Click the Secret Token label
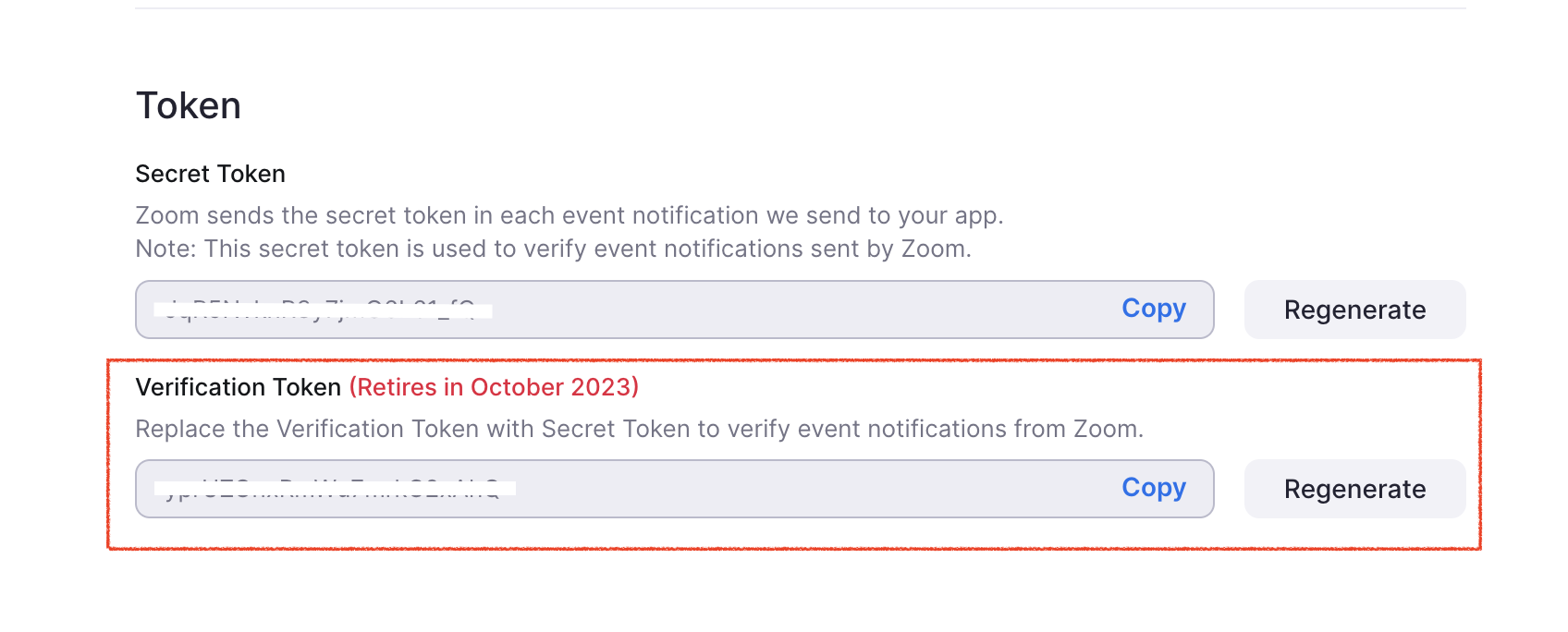This screenshot has width=1568, height=632. click(x=210, y=174)
